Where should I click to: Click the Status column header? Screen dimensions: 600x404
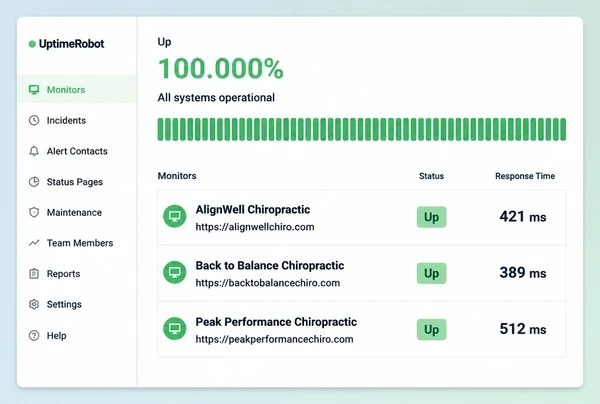[x=431, y=176]
